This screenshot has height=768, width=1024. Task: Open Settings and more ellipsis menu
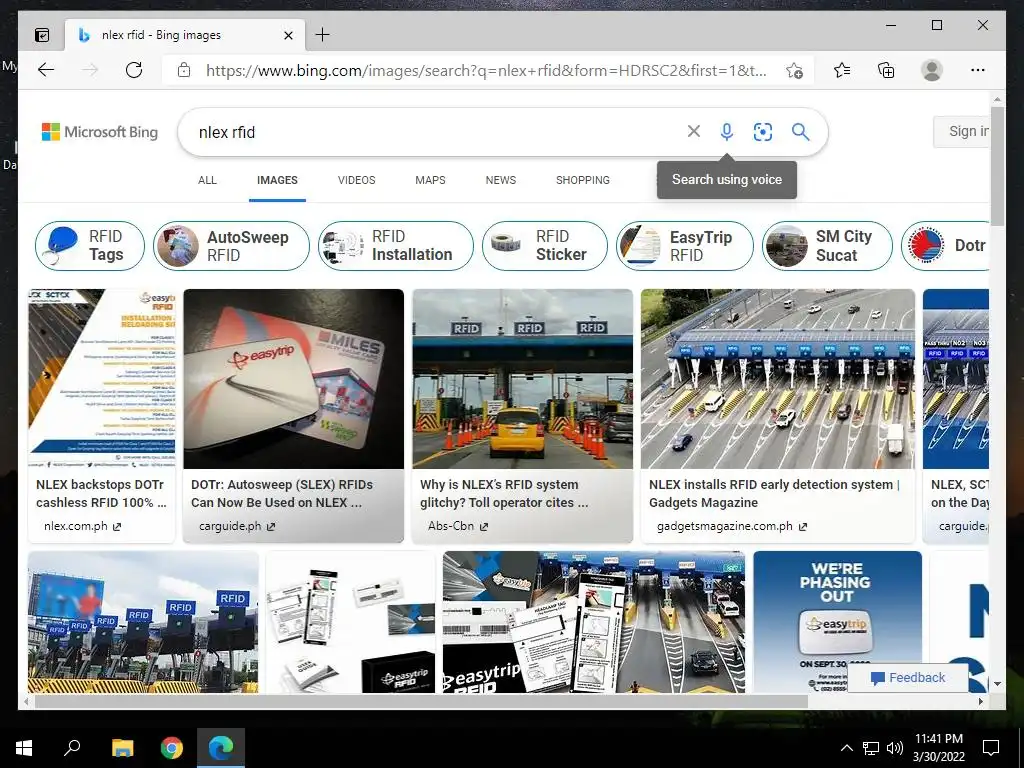click(x=978, y=70)
